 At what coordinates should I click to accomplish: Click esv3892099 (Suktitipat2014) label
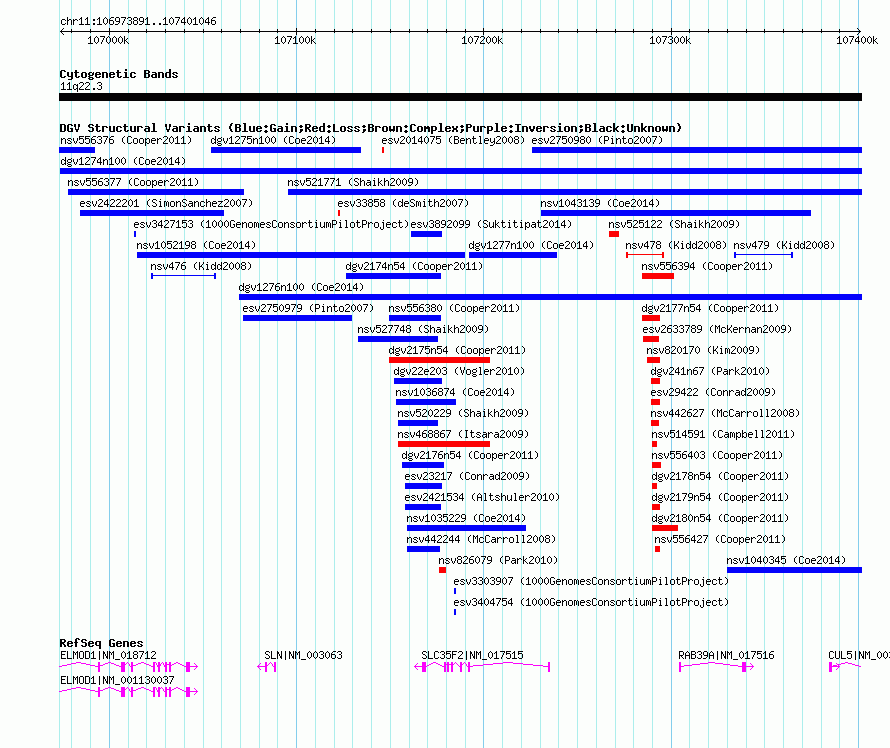[491, 224]
